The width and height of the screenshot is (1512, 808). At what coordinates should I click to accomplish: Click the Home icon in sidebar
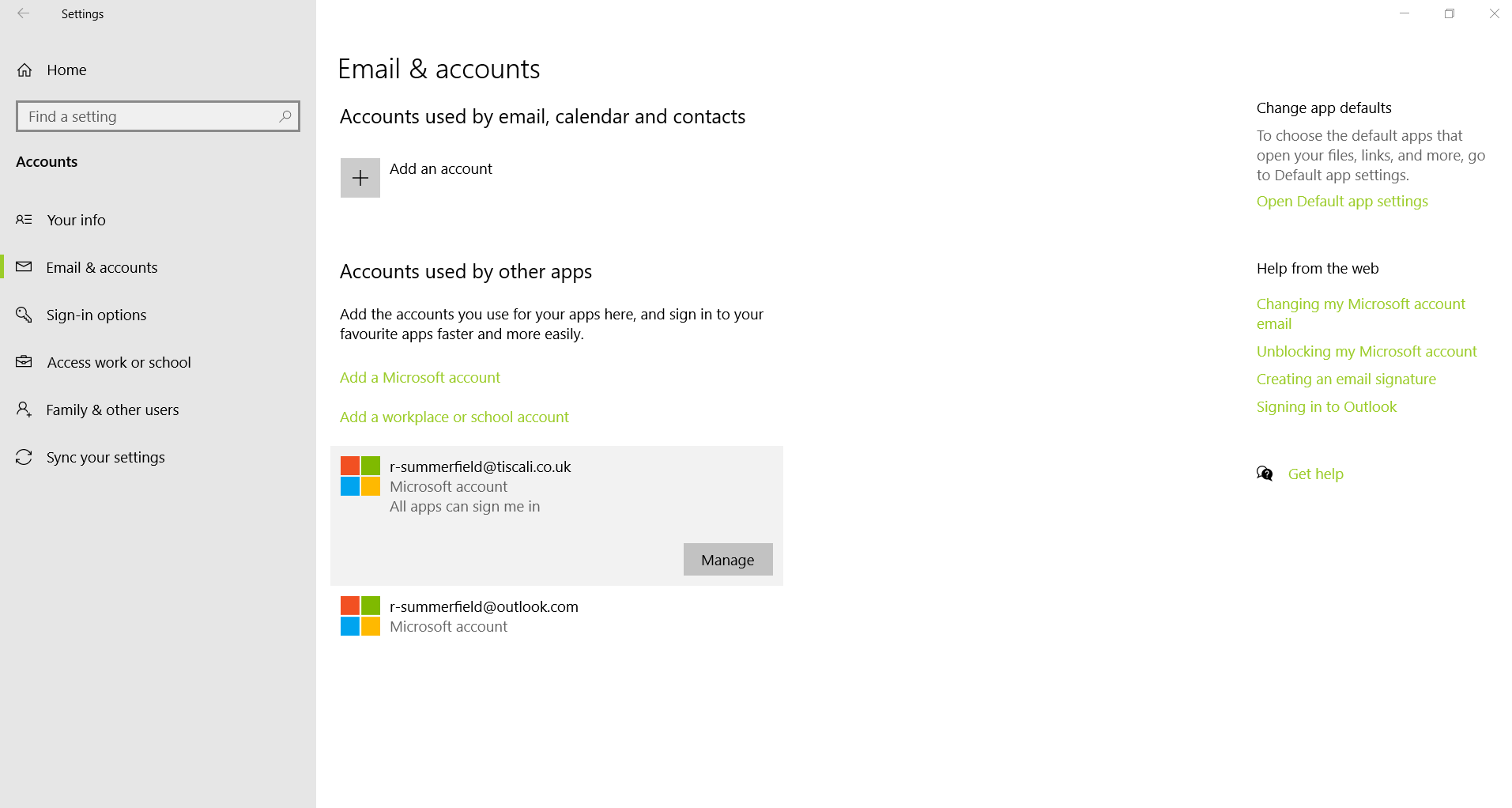(25, 70)
